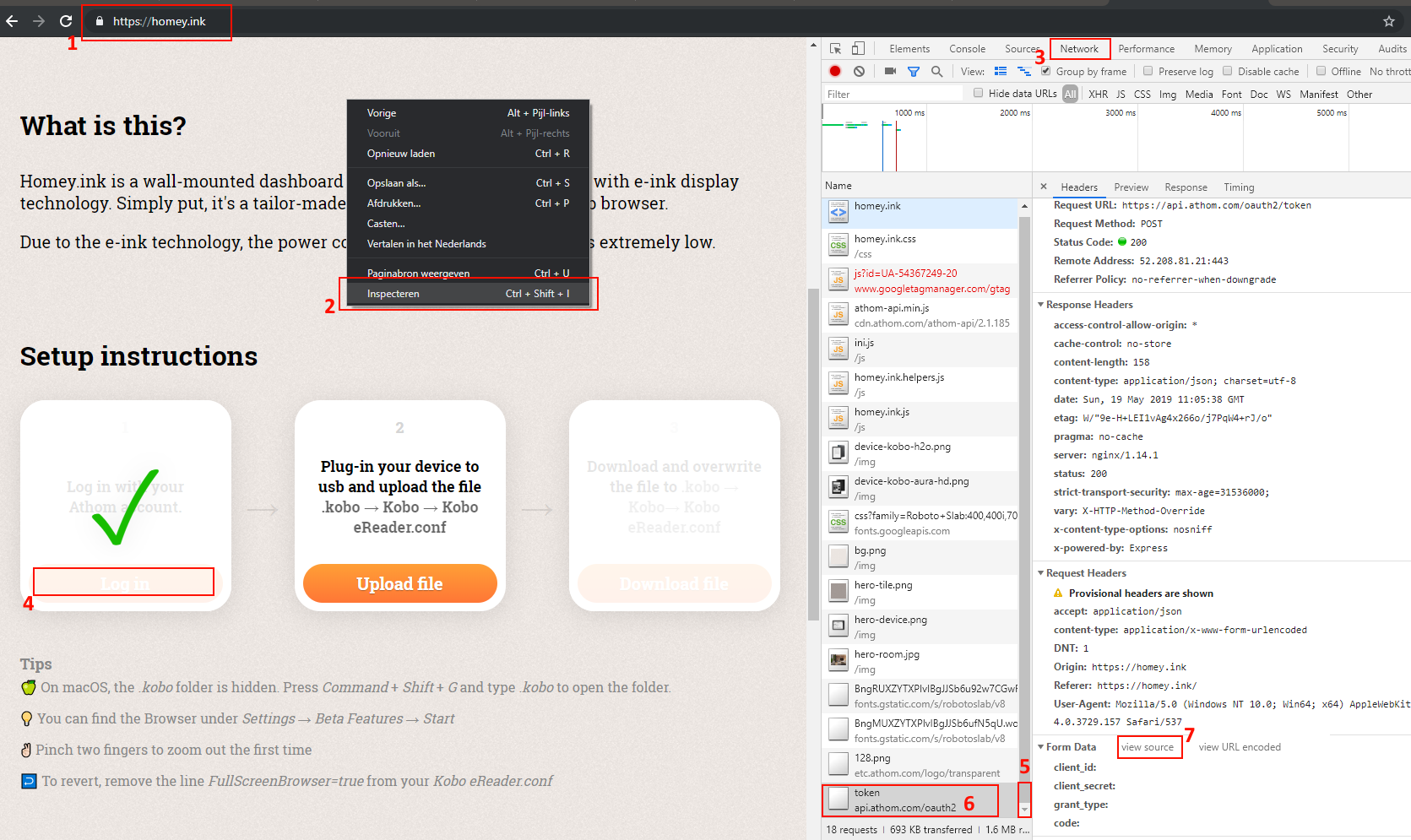Choose Opslaan als... in the context menu
1411x840 pixels.
point(469,183)
